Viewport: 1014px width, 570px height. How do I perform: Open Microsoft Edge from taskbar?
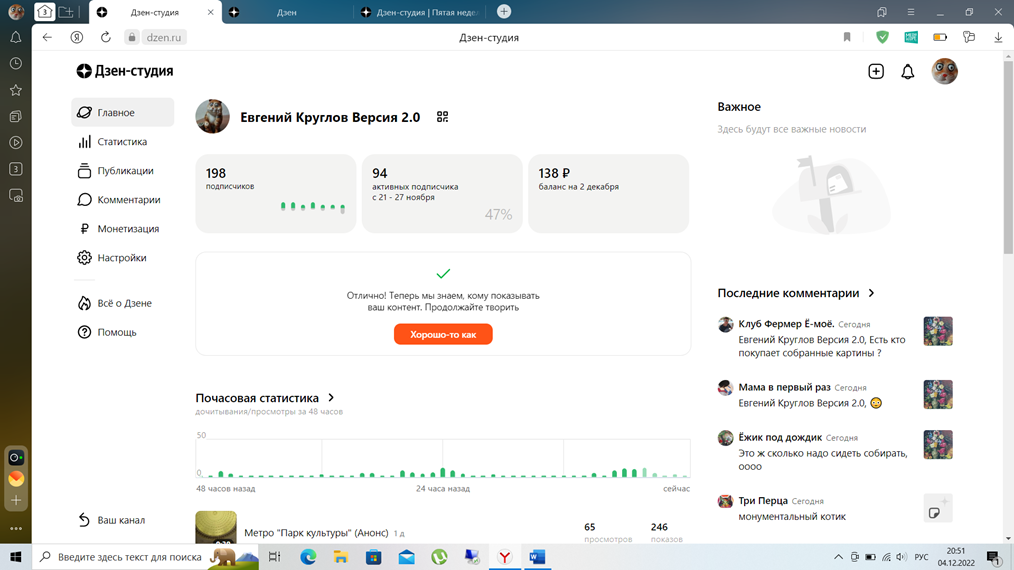pyautogui.click(x=308, y=557)
